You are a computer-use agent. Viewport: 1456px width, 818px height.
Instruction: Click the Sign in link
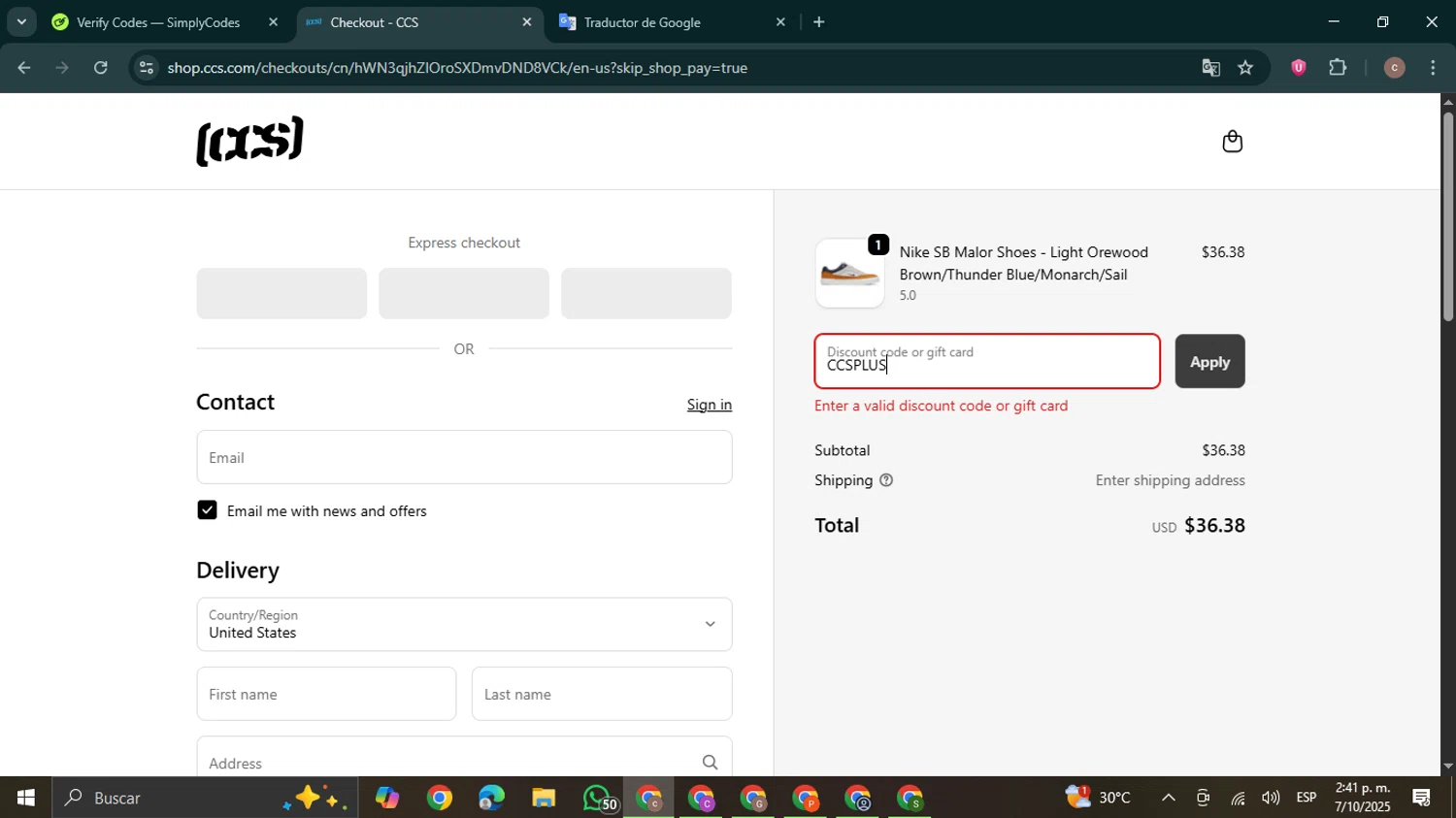(710, 405)
